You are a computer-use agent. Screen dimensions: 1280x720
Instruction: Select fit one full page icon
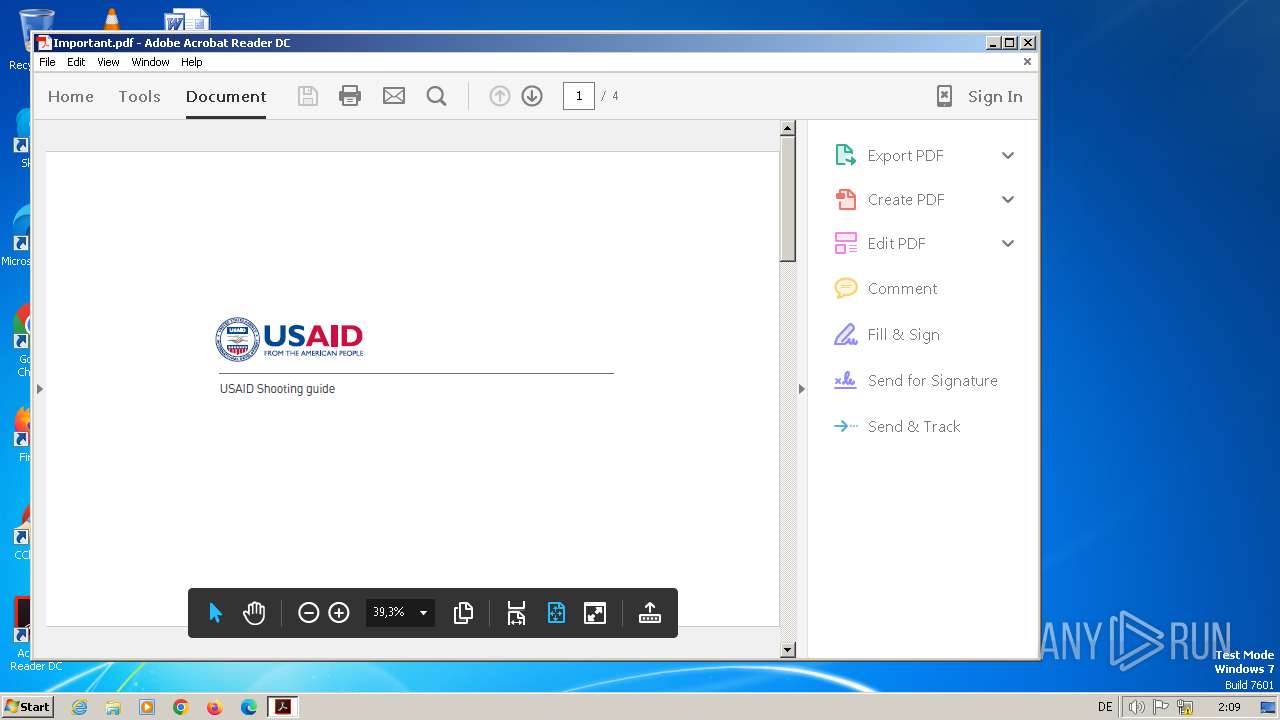pos(556,613)
